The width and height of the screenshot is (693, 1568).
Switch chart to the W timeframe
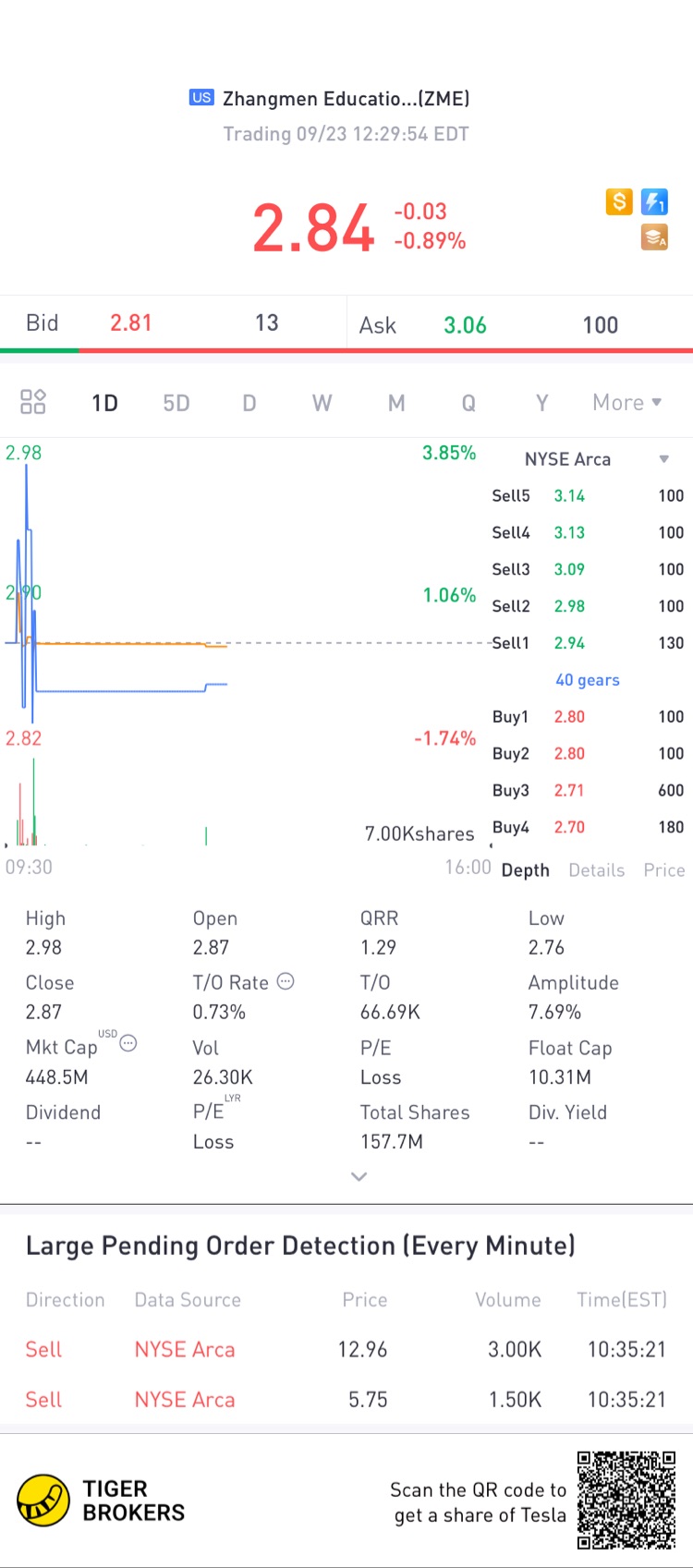click(x=322, y=403)
